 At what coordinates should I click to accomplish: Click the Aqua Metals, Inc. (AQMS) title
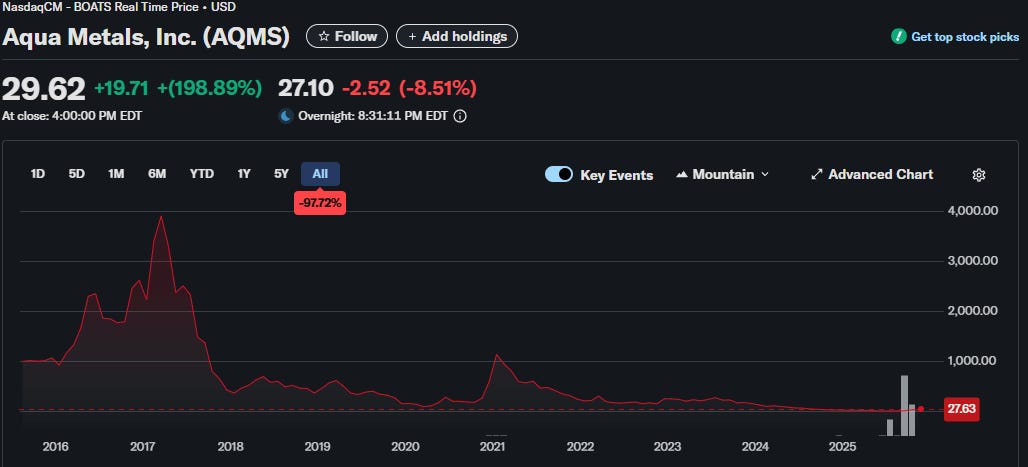[146, 37]
